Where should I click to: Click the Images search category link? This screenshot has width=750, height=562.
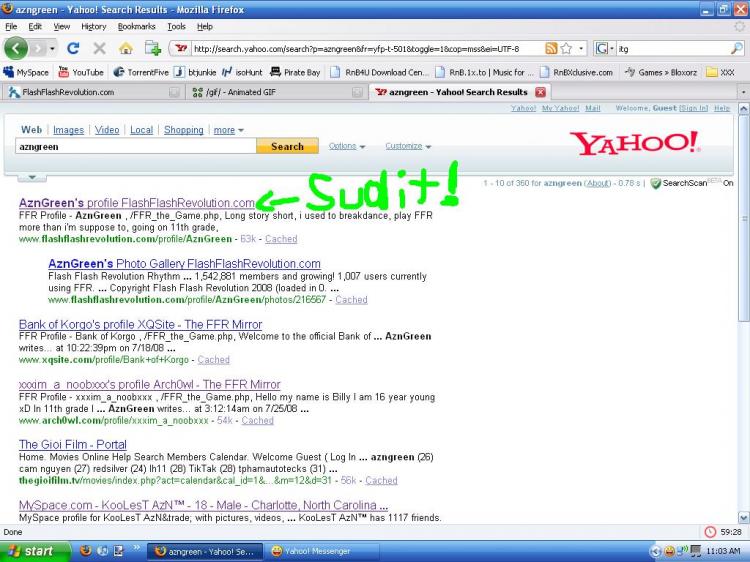click(x=68, y=130)
